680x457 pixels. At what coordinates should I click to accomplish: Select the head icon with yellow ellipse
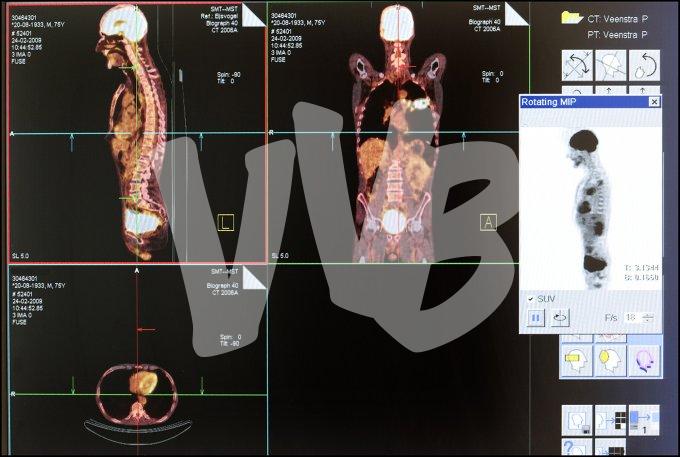tap(611, 358)
